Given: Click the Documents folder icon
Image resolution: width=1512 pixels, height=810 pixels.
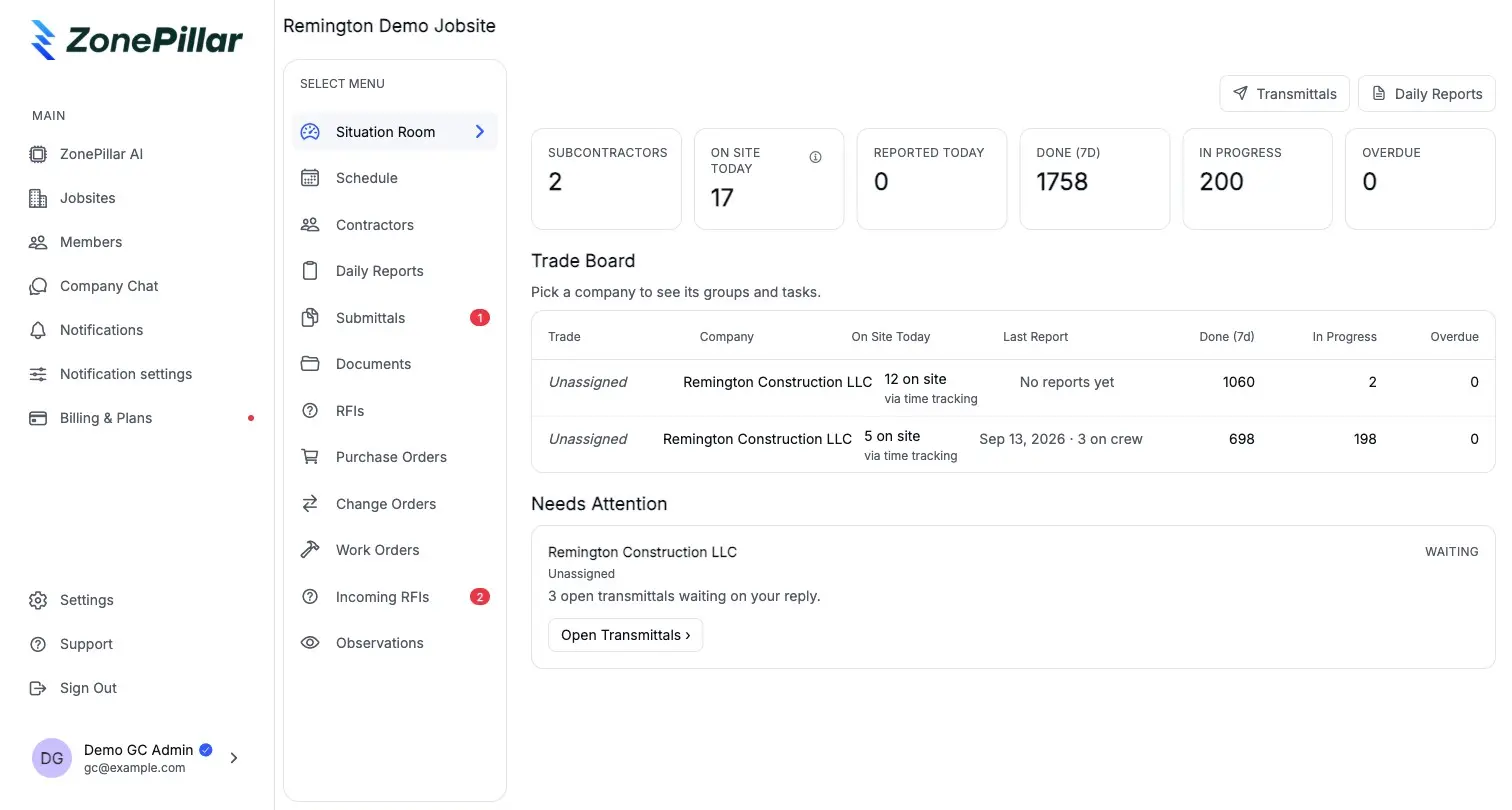Looking at the screenshot, I should 310,364.
